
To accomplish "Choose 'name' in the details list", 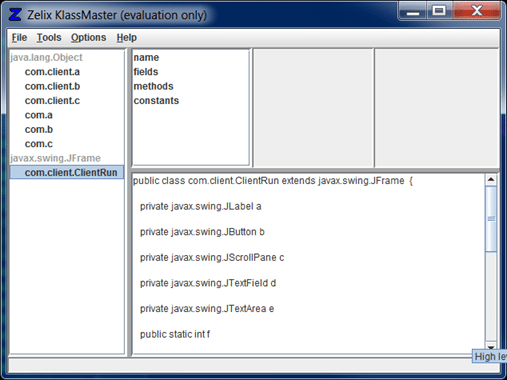I will (146, 57).
